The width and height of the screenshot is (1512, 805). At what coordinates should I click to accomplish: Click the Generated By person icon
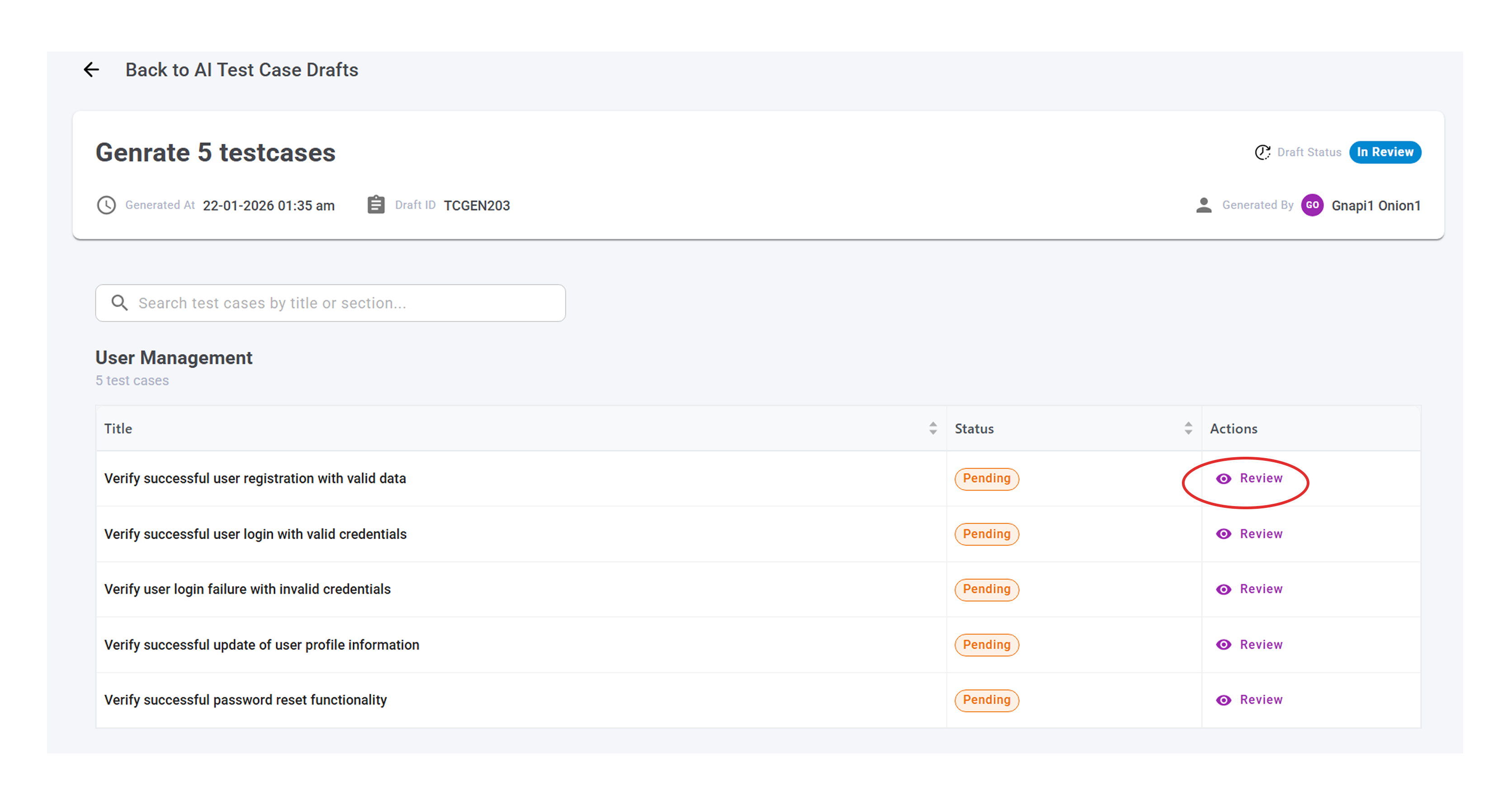point(1203,205)
